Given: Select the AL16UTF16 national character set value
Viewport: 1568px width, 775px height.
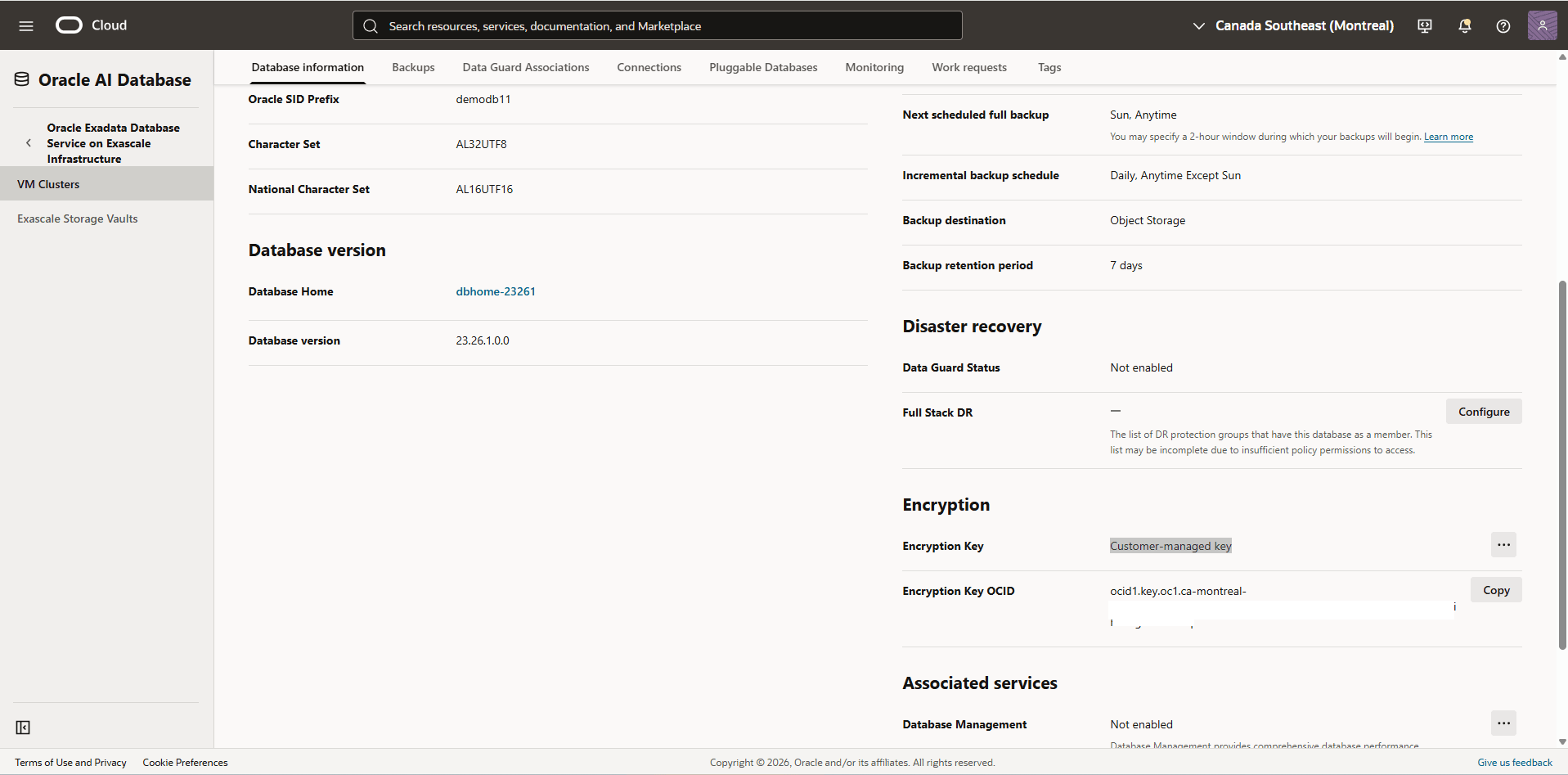Looking at the screenshot, I should [x=484, y=189].
